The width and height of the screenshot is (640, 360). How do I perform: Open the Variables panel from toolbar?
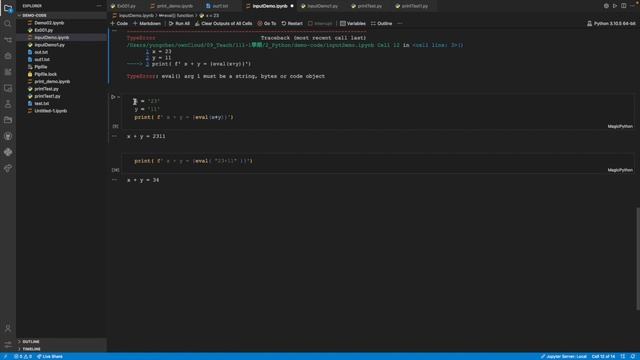pyautogui.click(x=353, y=24)
